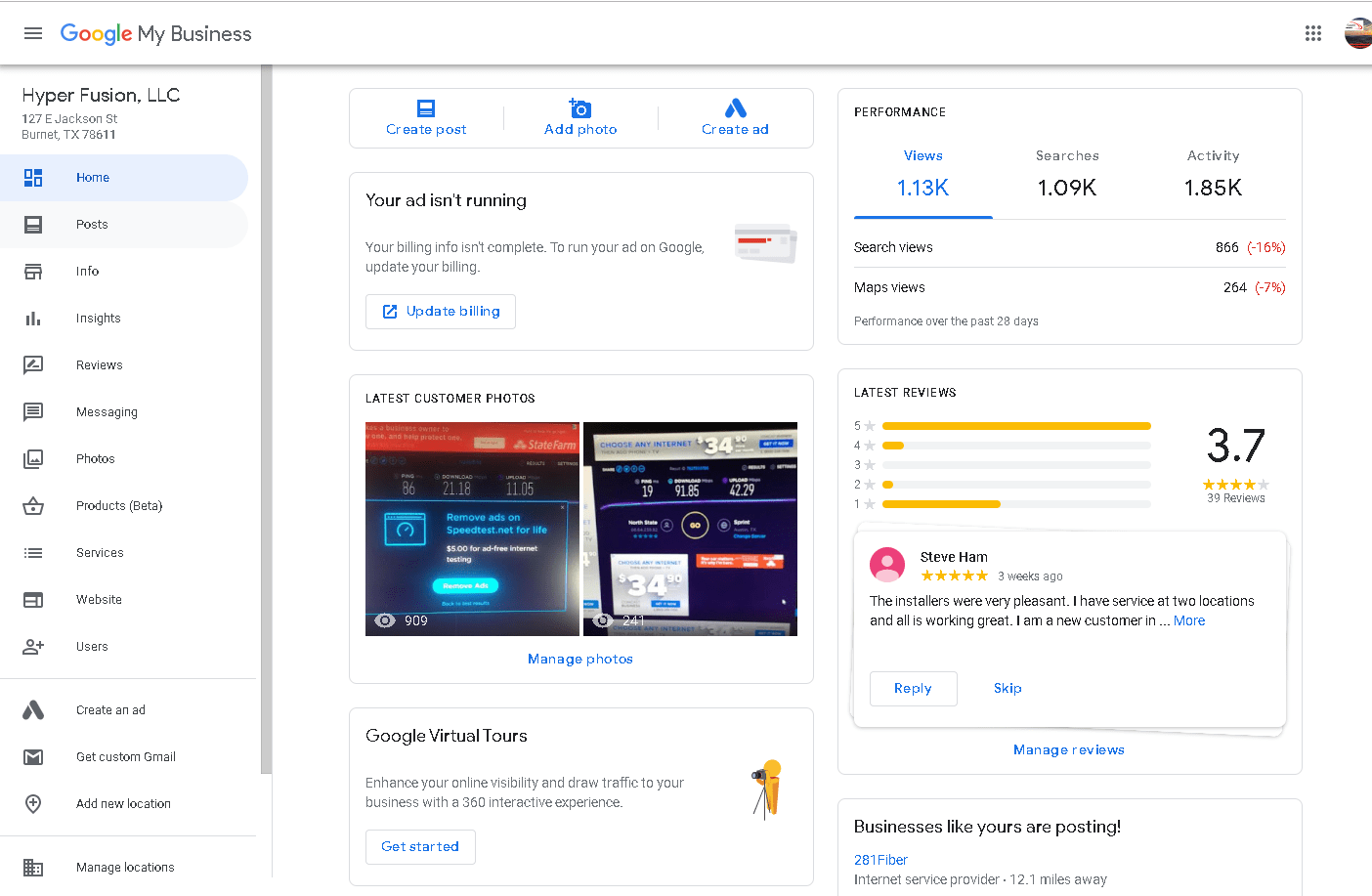The height and width of the screenshot is (896, 1372).
Task: Go to Services in the sidebar
Action: pyautogui.click(x=124, y=553)
